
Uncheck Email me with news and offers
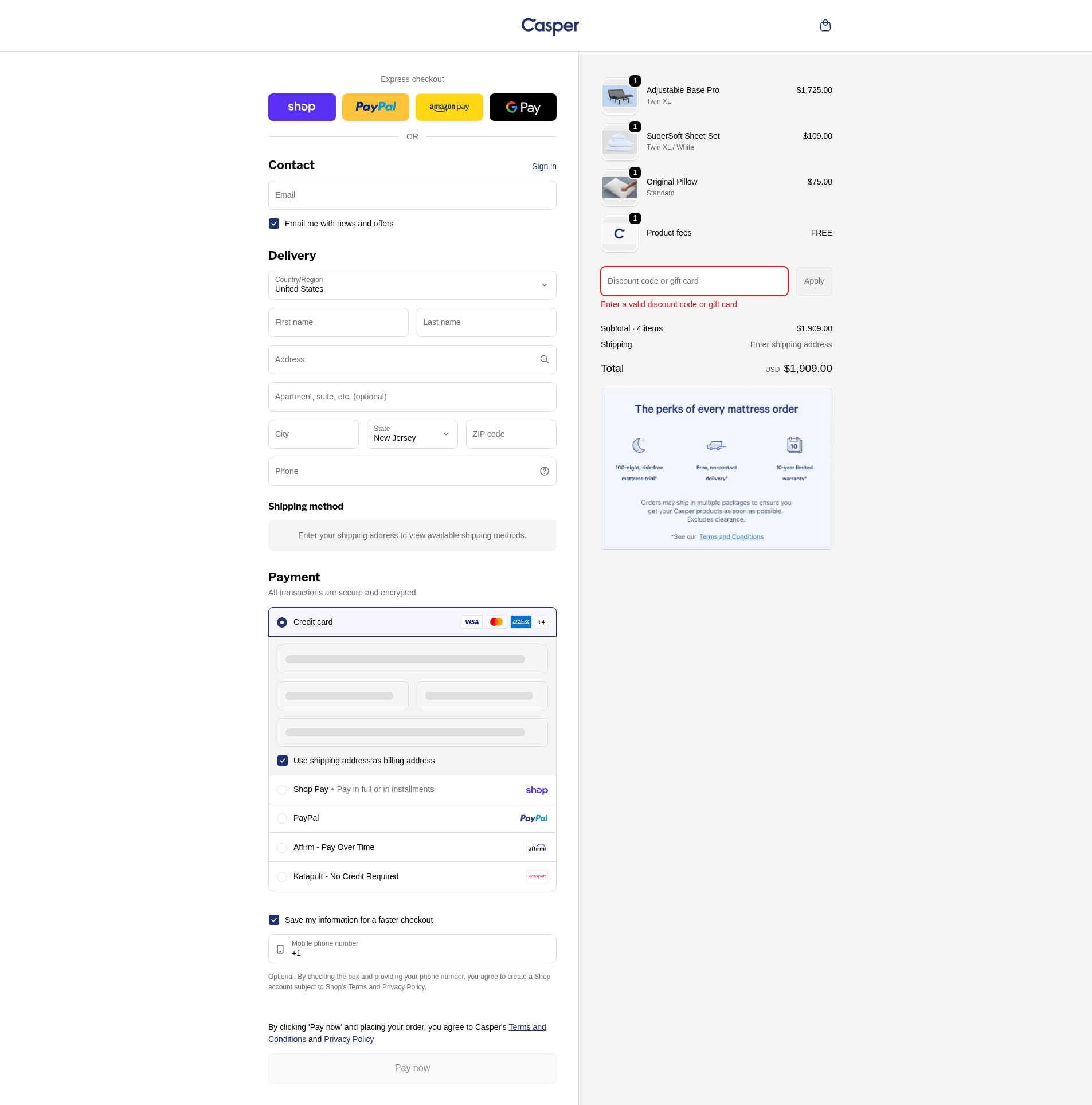(x=274, y=224)
